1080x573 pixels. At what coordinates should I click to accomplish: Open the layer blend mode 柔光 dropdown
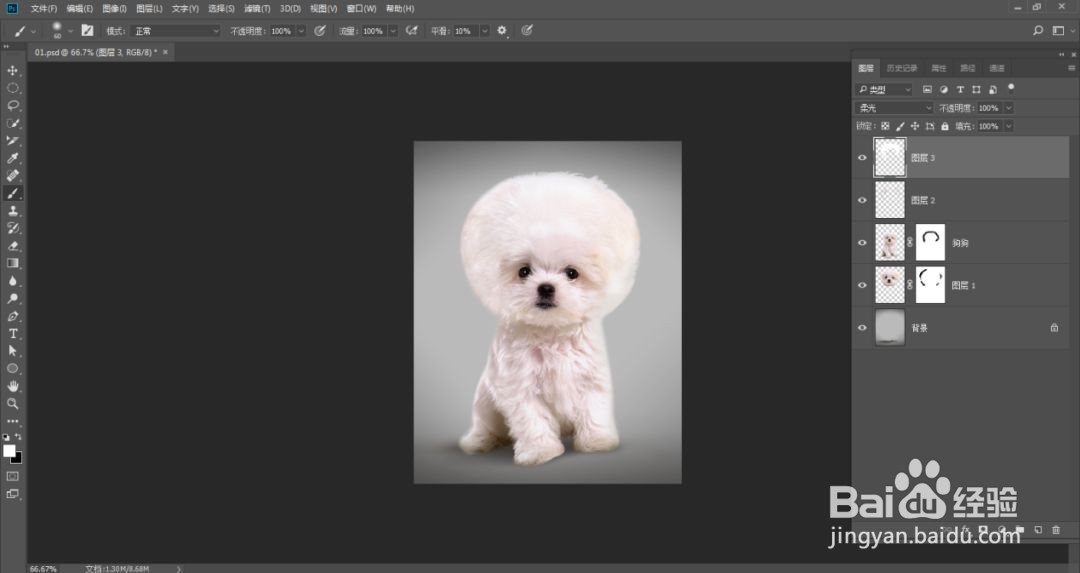pyautogui.click(x=894, y=108)
